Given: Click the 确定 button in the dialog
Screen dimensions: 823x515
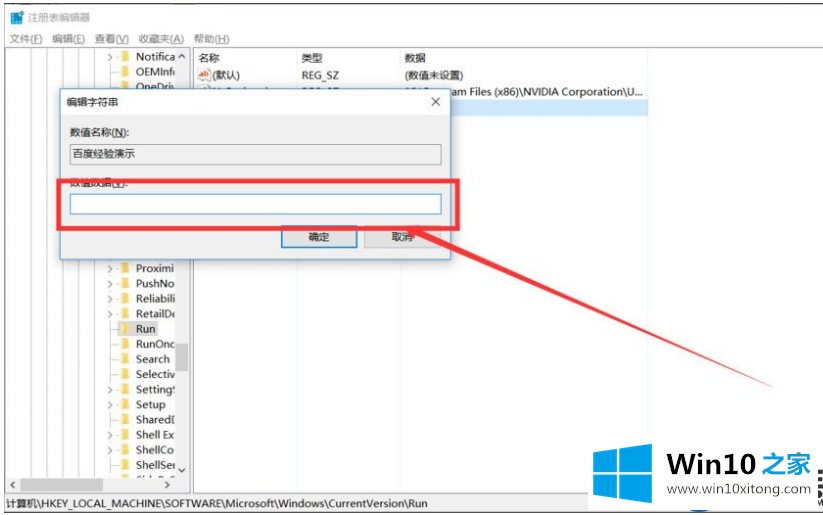Looking at the screenshot, I should click(319, 237).
